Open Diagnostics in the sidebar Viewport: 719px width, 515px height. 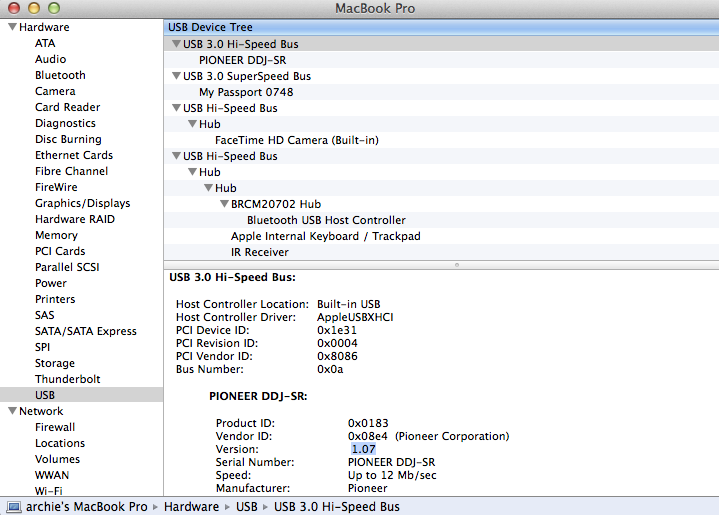point(65,123)
